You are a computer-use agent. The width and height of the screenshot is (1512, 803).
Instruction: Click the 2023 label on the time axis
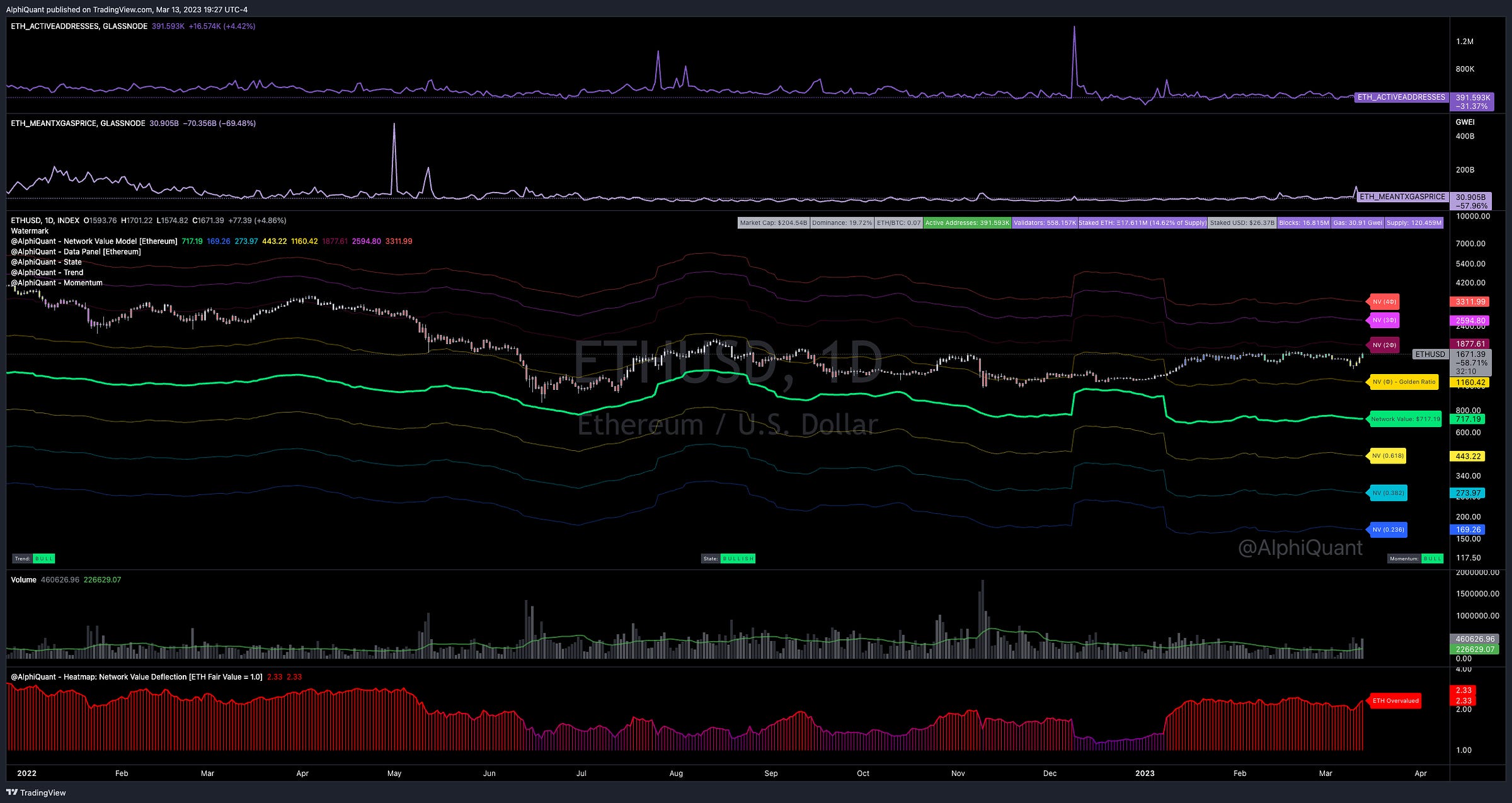tap(1145, 773)
